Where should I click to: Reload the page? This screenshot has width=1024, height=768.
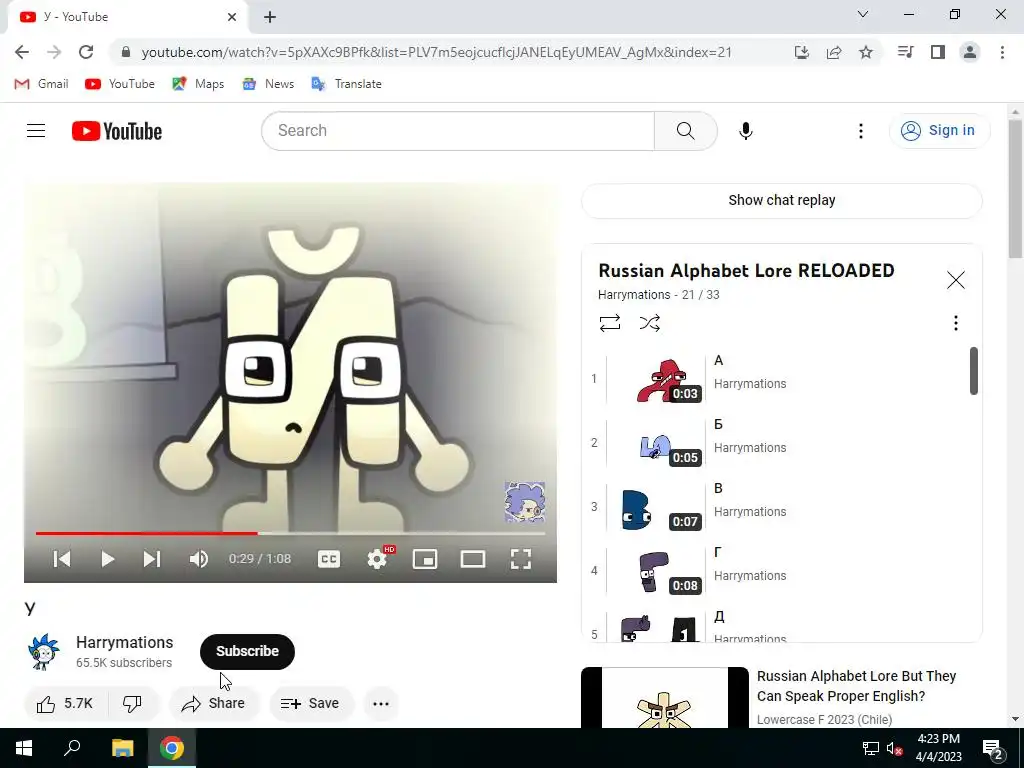click(86, 52)
